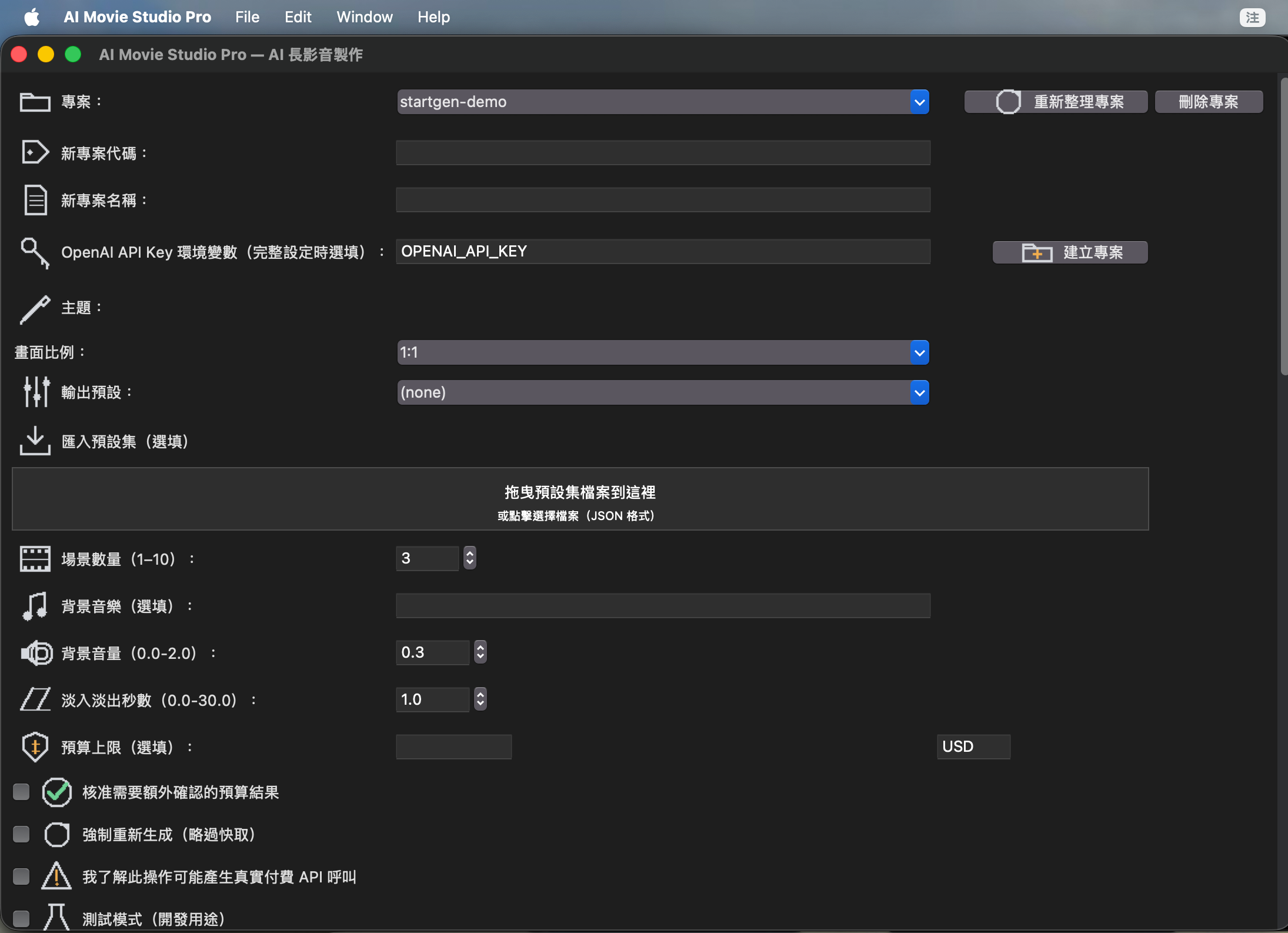The width and height of the screenshot is (1288, 933).
Task: Click the refresh icon beside 強制重新生成
Action: coord(57,835)
